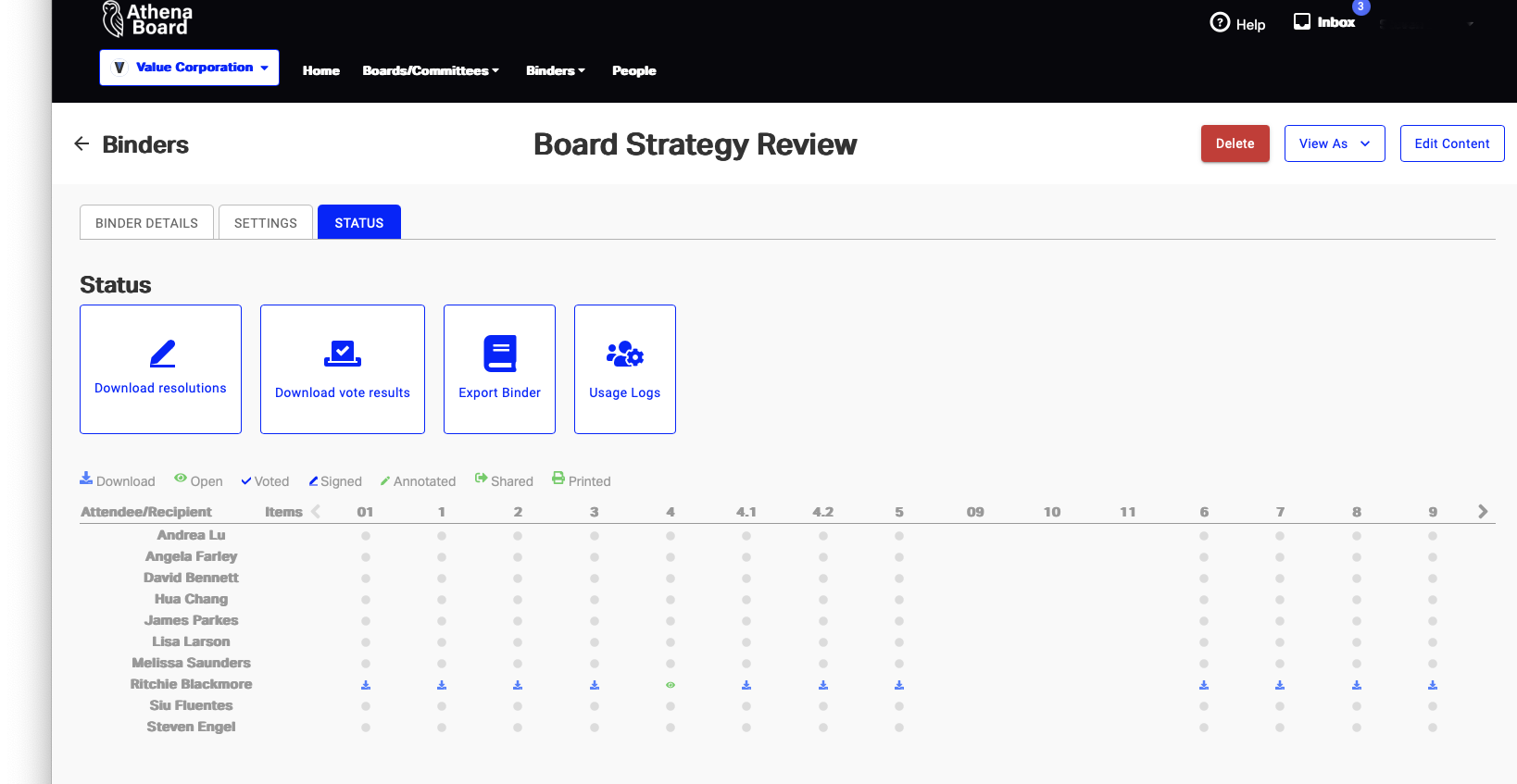Click the Download vote results ballot icon

[x=343, y=354]
